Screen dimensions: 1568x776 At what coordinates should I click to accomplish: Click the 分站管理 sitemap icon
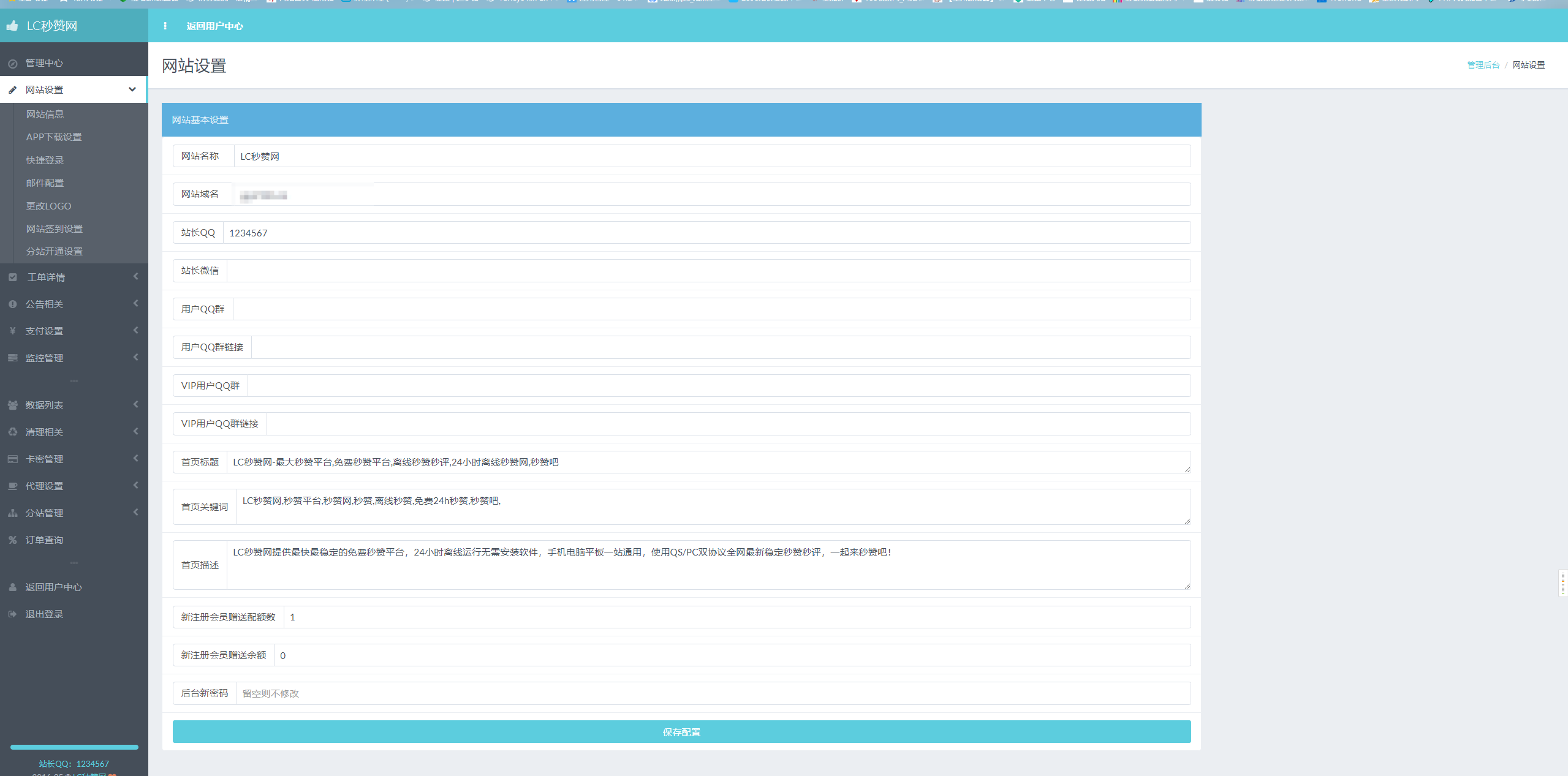click(12, 513)
